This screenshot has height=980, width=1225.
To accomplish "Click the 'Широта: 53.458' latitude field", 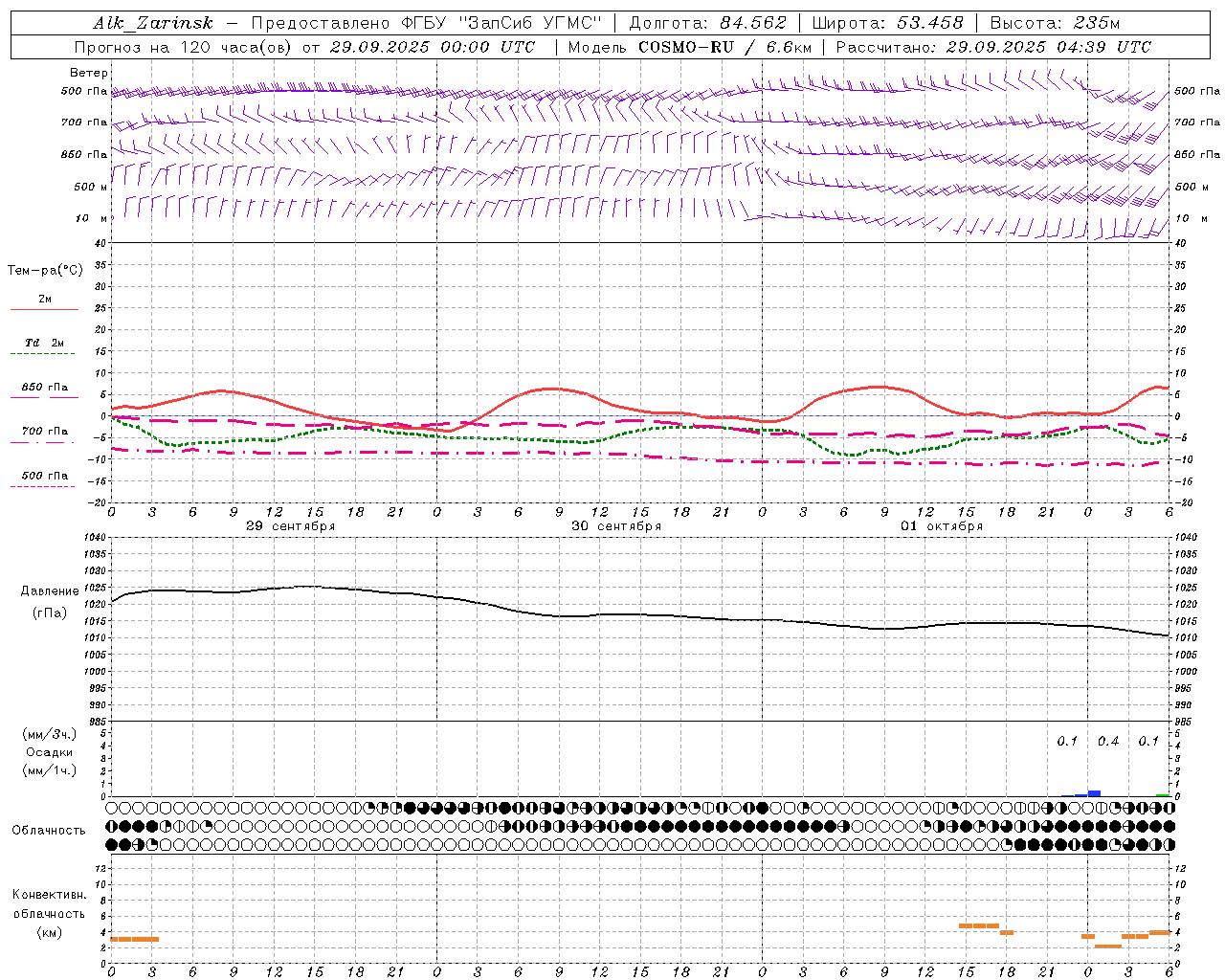I will click(887, 23).
